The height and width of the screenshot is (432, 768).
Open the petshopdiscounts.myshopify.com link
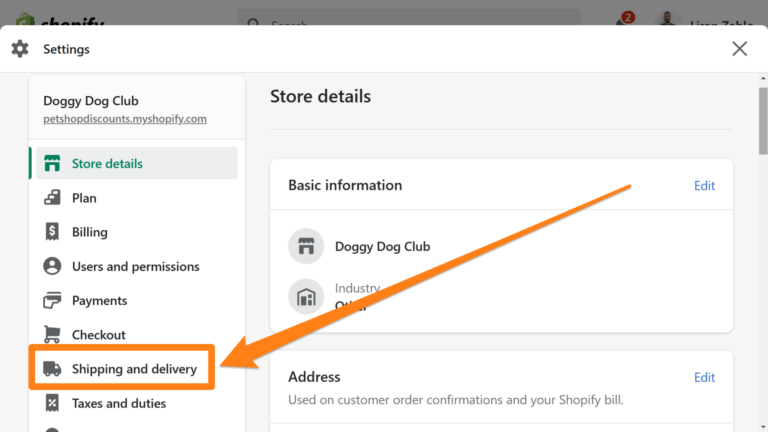point(125,119)
